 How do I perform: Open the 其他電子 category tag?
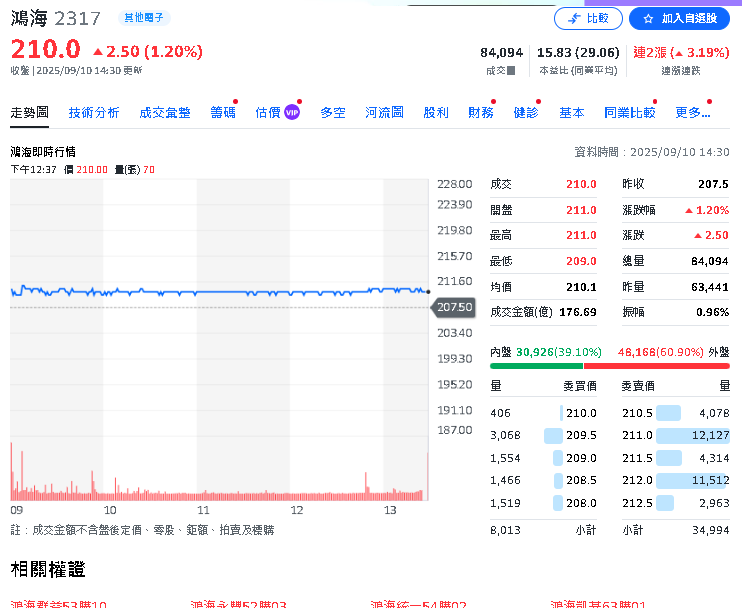[x=144, y=18]
